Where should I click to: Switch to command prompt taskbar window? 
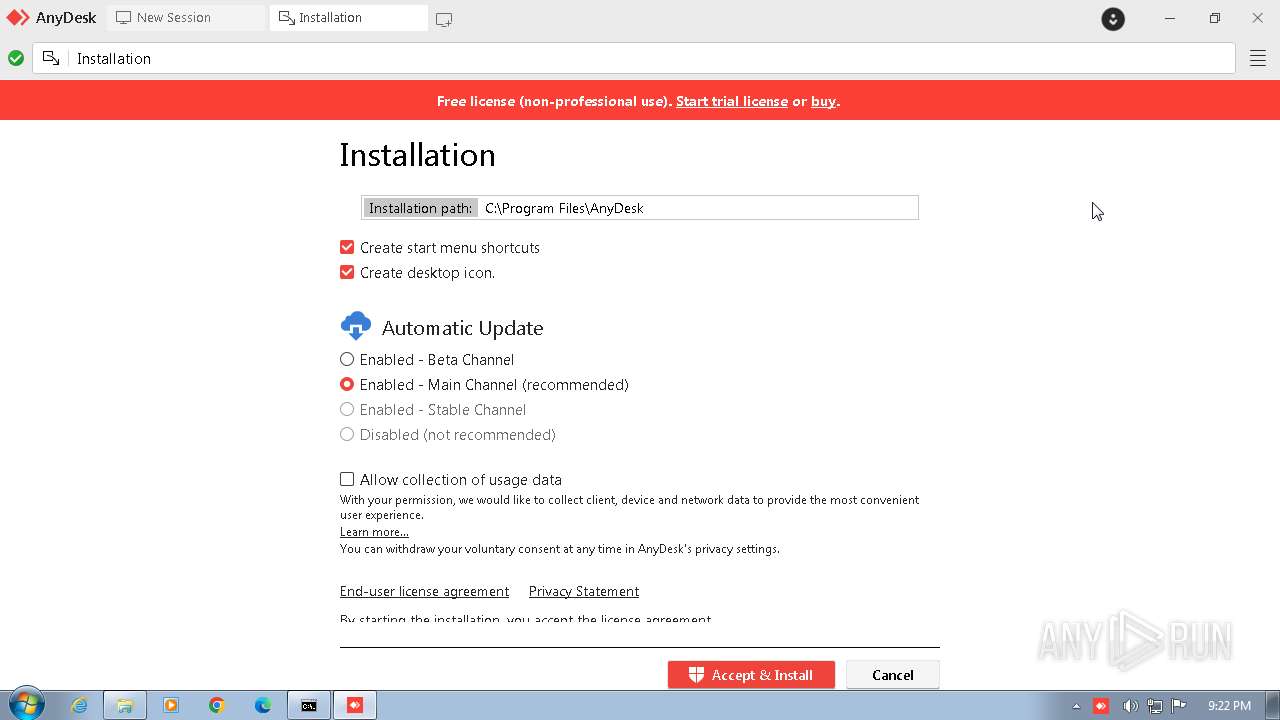[309, 705]
